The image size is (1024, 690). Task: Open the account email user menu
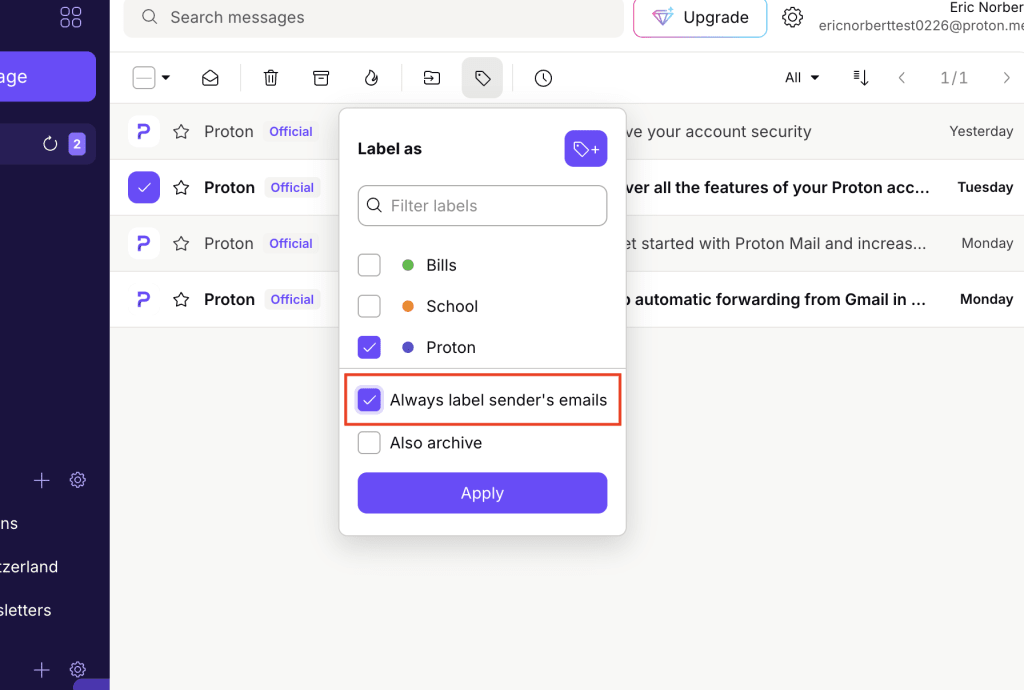[921, 17]
